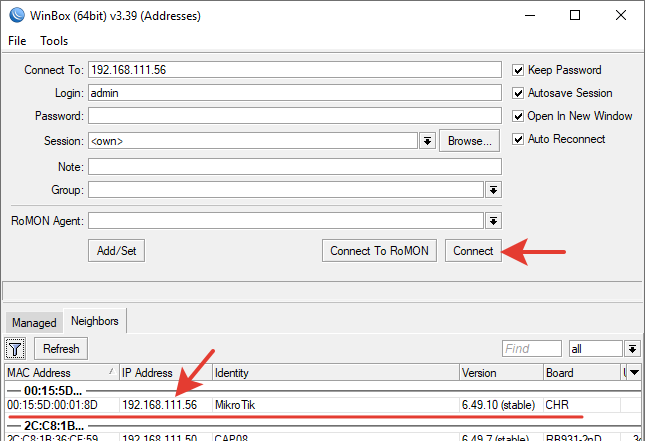Focus the Connect To address field
Viewport: 645px width, 441px height.
(295, 70)
